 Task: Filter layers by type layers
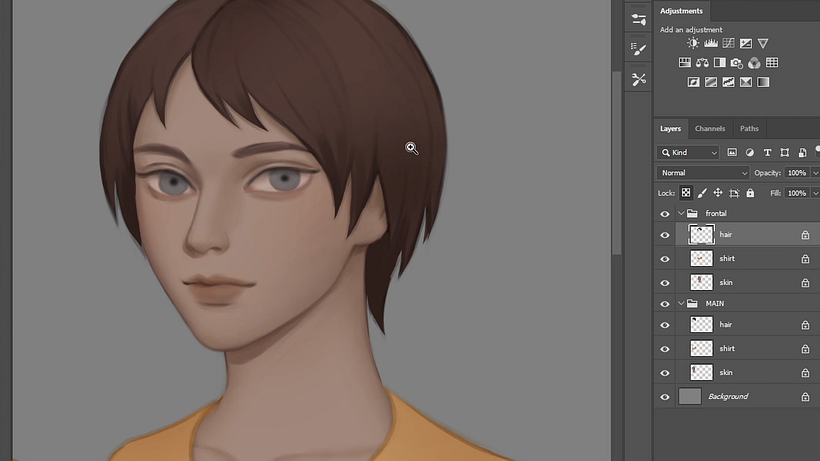pyautogui.click(x=767, y=153)
